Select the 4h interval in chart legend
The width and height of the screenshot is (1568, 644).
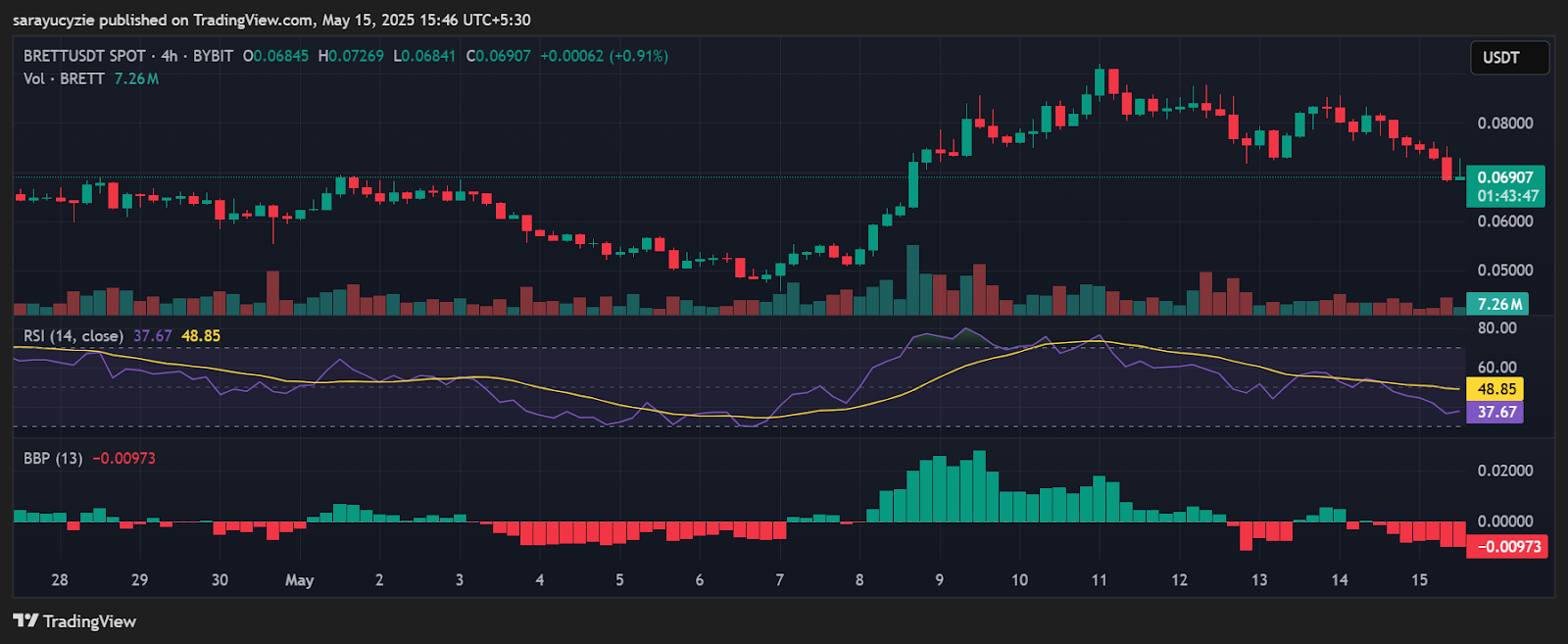pos(170,56)
